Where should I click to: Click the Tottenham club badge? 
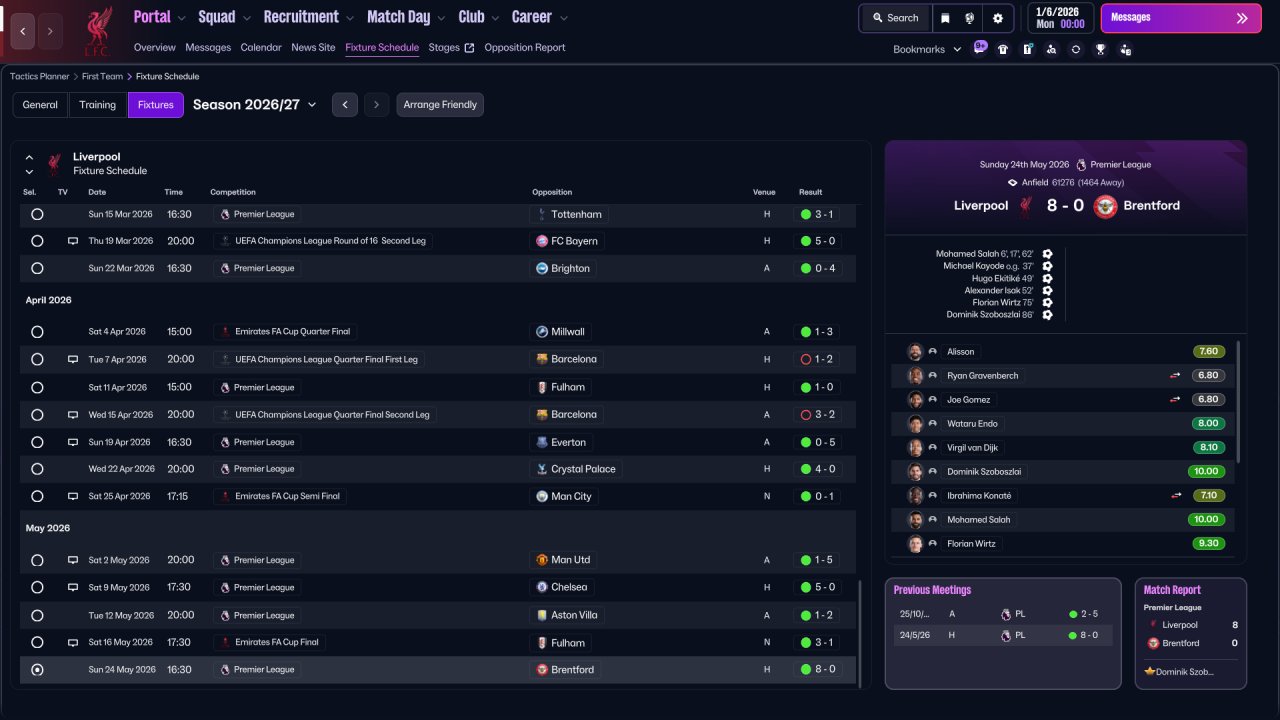(x=542, y=214)
